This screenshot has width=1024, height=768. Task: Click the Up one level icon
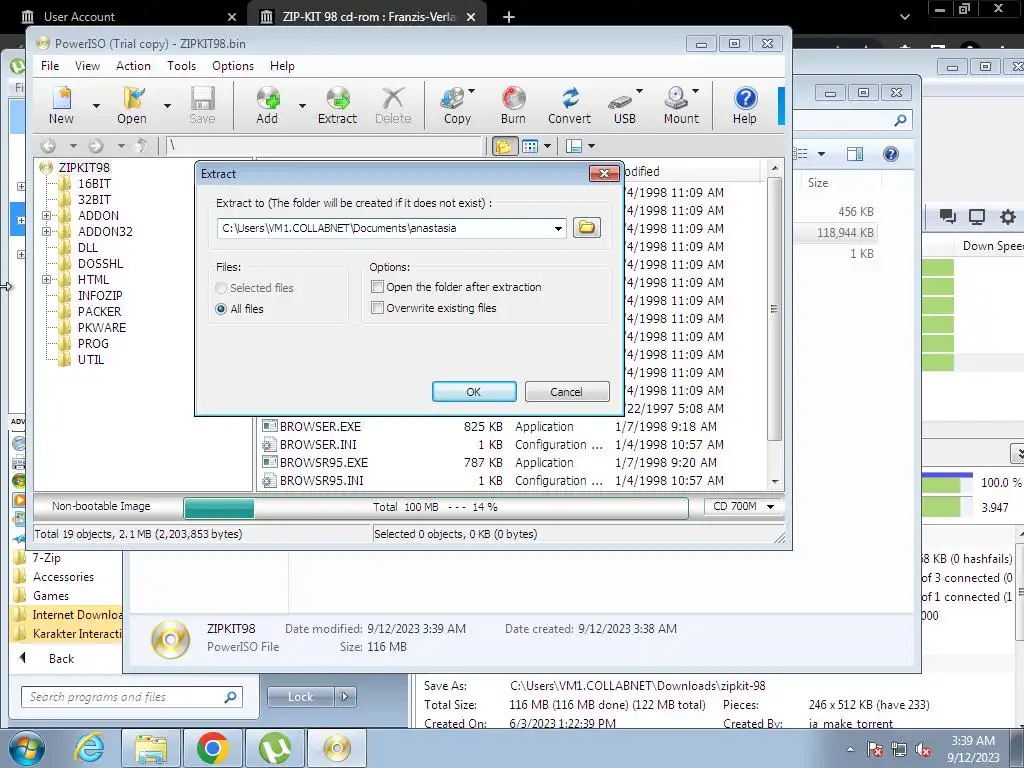tap(140, 146)
